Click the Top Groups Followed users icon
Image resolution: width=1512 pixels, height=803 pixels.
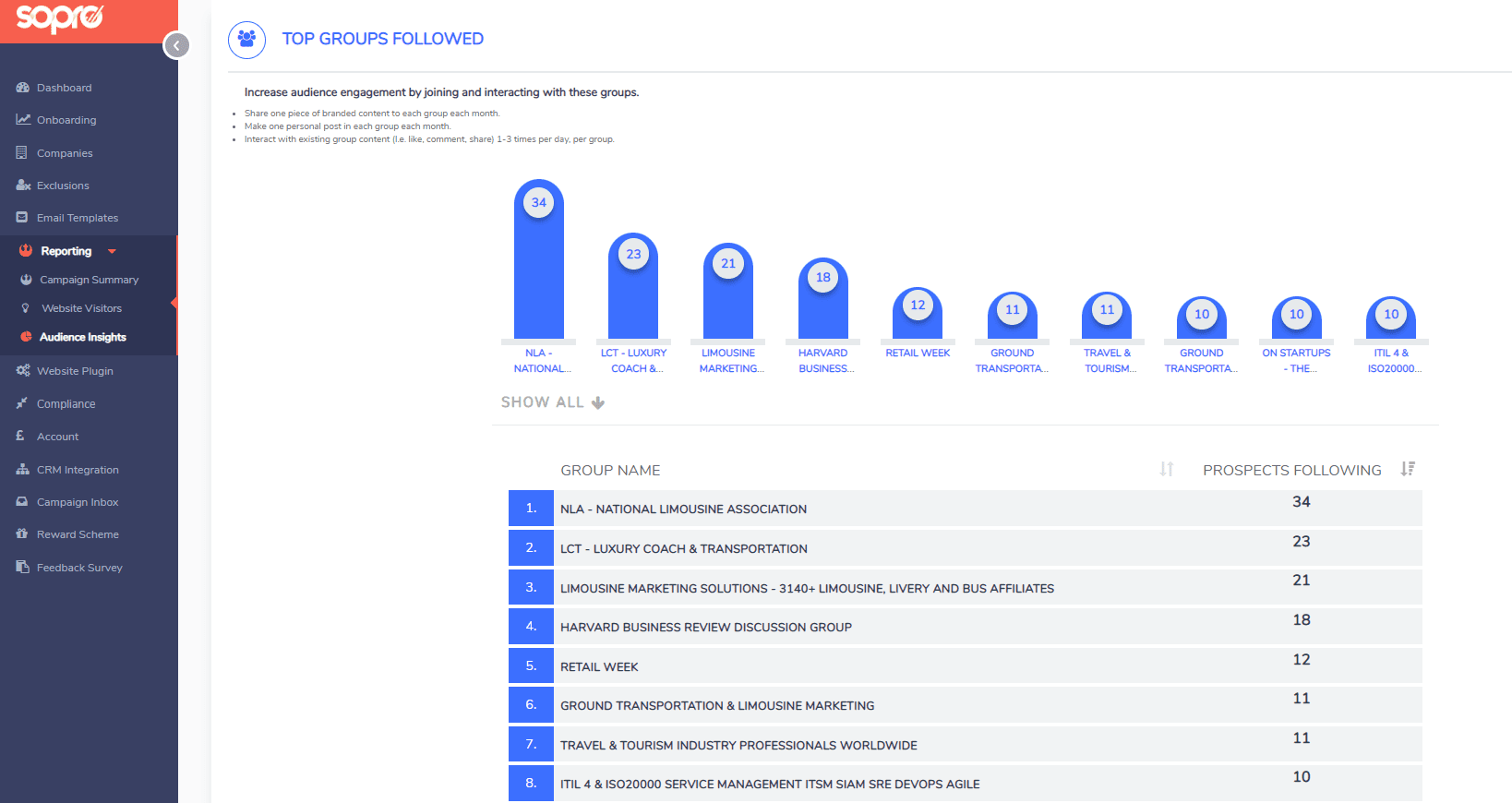tap(246, 39)
